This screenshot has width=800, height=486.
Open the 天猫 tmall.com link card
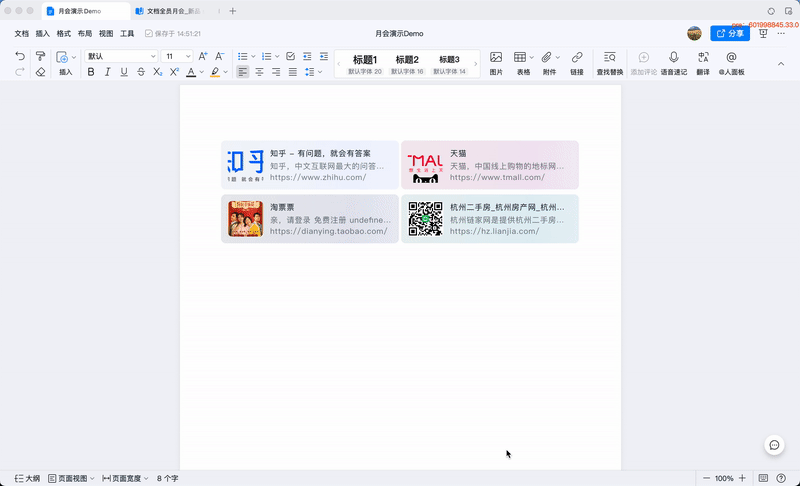(490, 165)
